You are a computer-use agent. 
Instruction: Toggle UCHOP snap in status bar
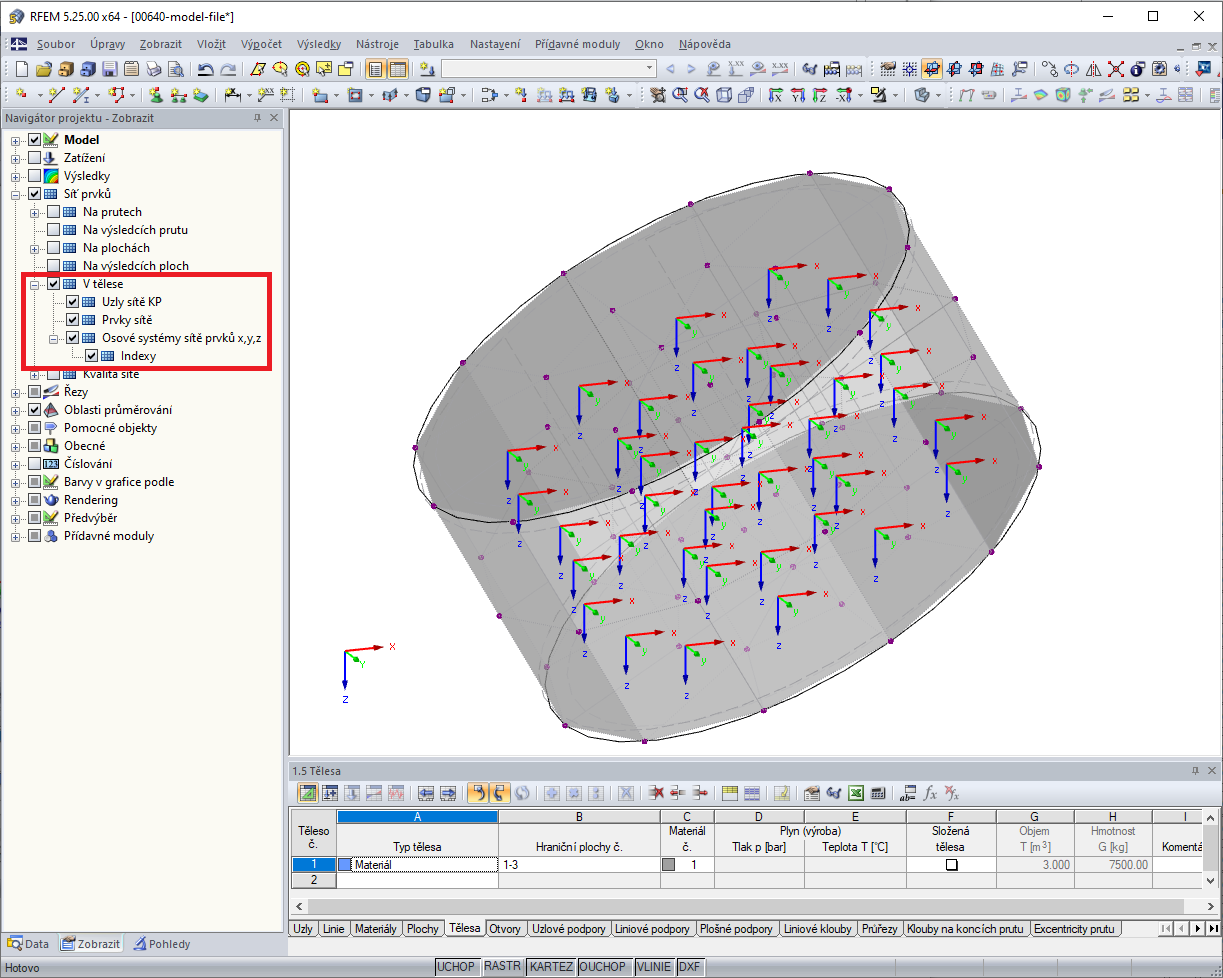[x=457, y=967]
